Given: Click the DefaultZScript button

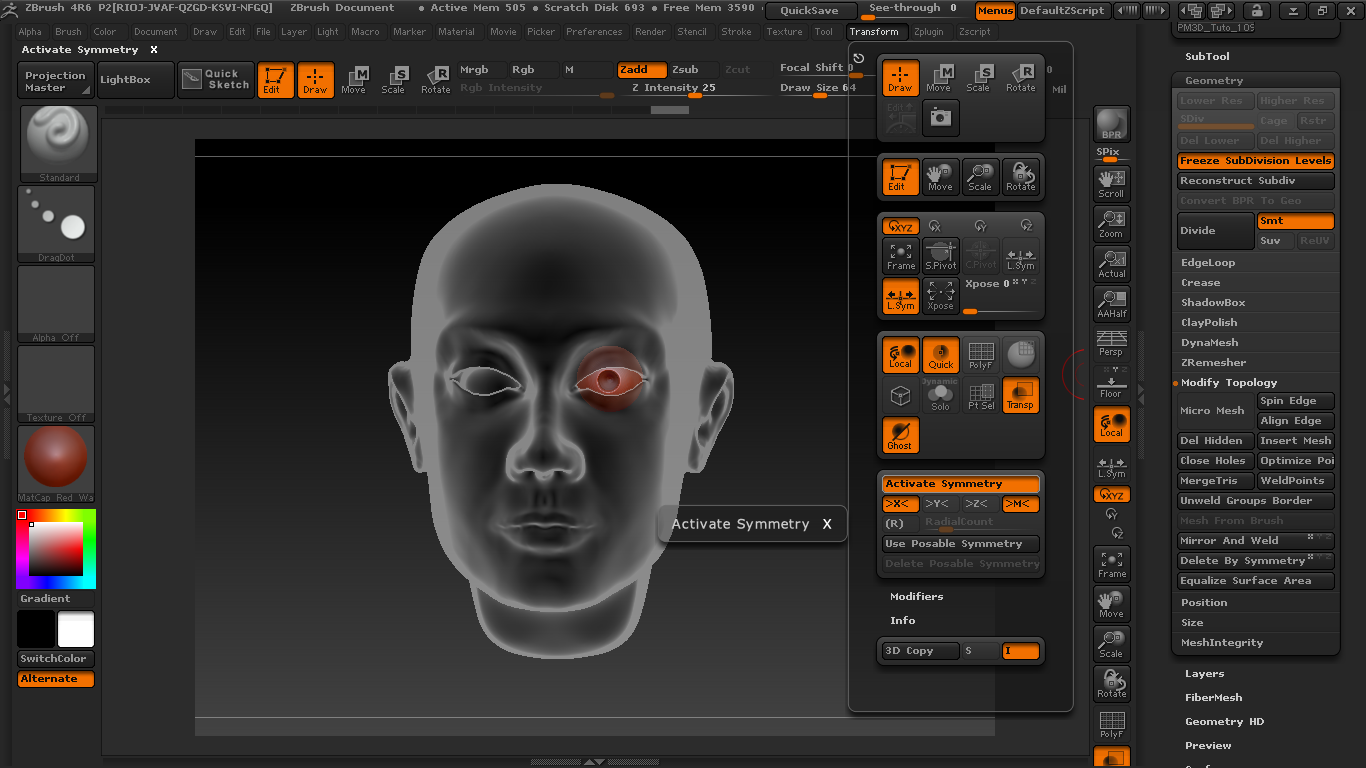Looking at the screenshot, I should [x=1061, y=11].
